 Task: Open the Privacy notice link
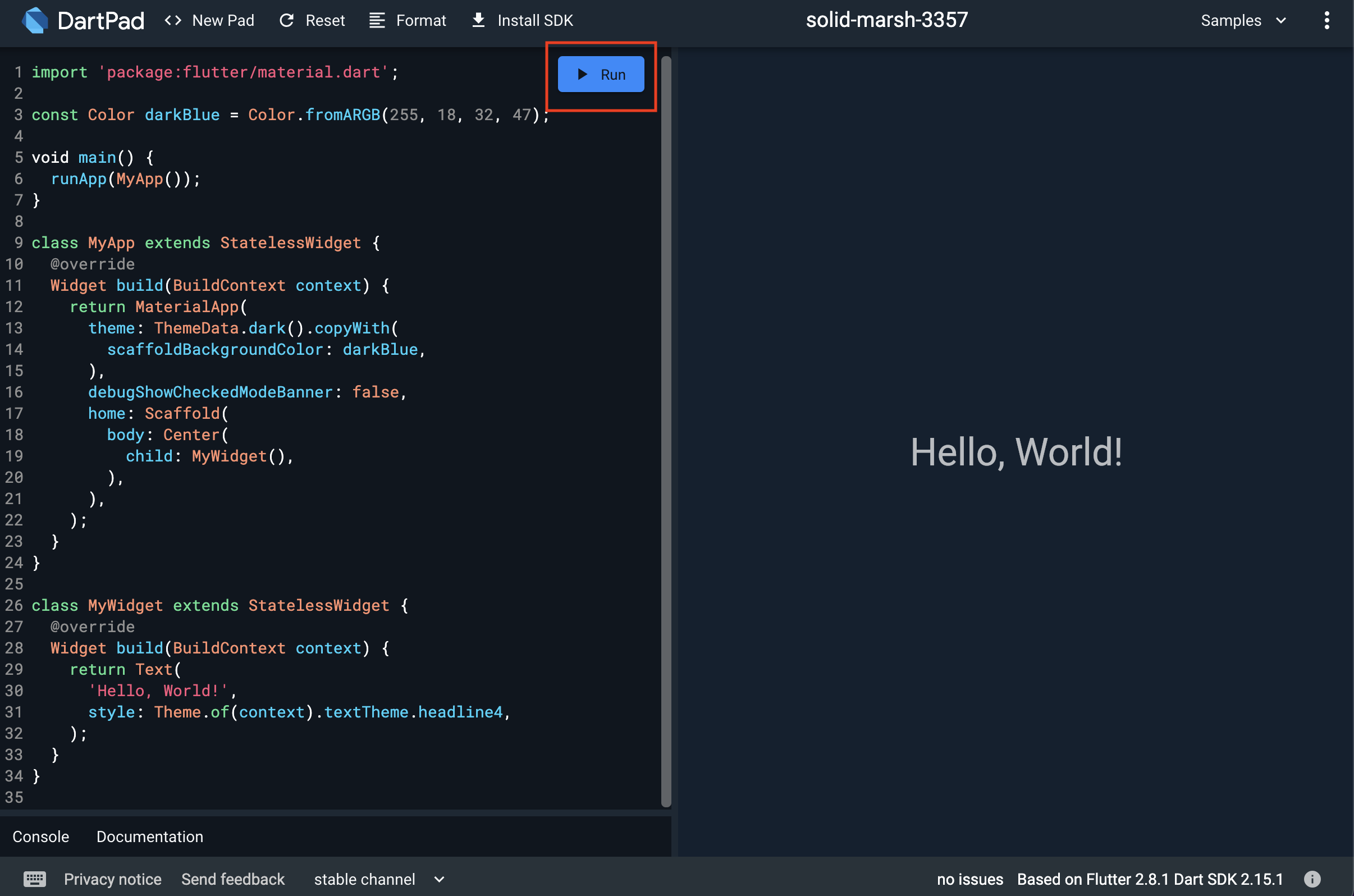tap(112, 879)
